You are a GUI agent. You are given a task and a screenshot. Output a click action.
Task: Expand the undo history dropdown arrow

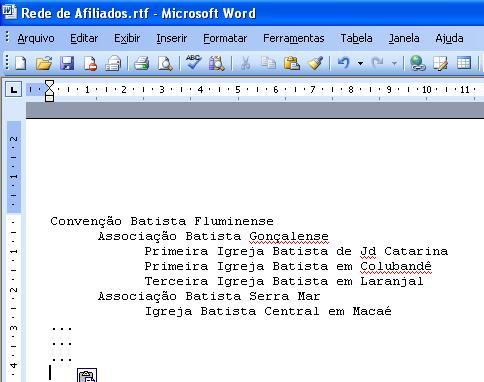[360, 63]
